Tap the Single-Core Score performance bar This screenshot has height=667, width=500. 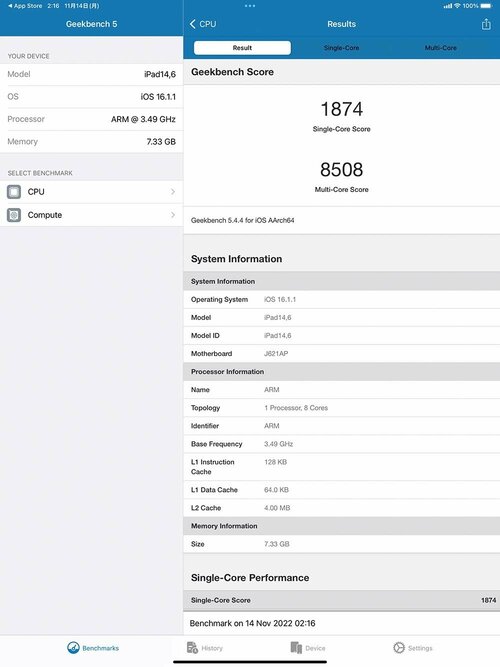click(x=342, y=600)
